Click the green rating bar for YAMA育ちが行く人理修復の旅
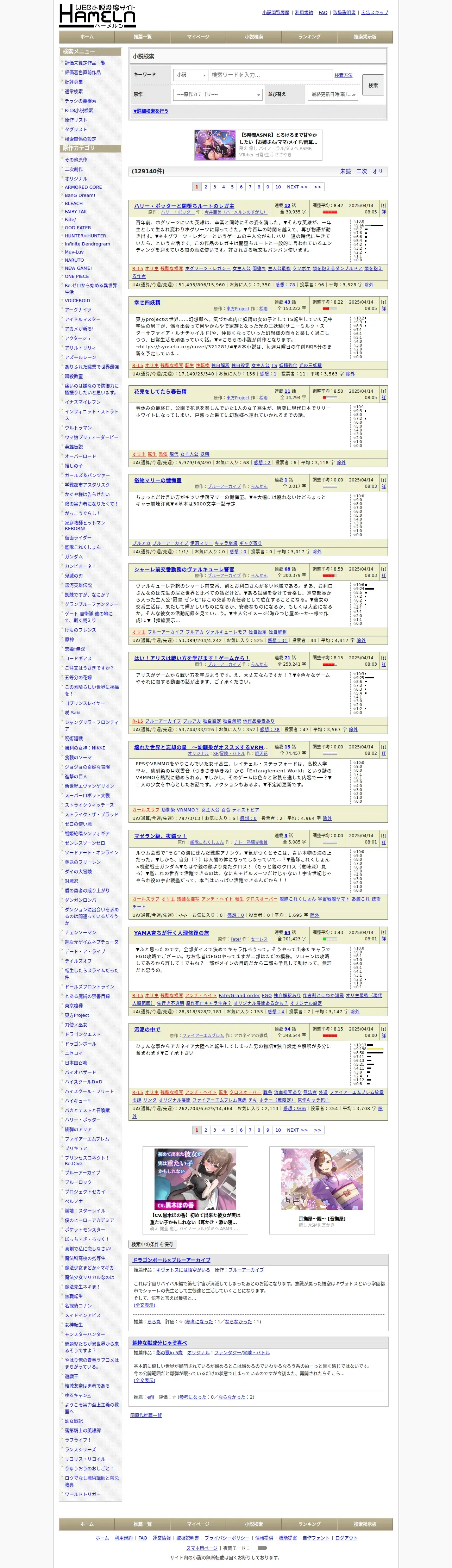452x1568 pixels. [330, 939]
